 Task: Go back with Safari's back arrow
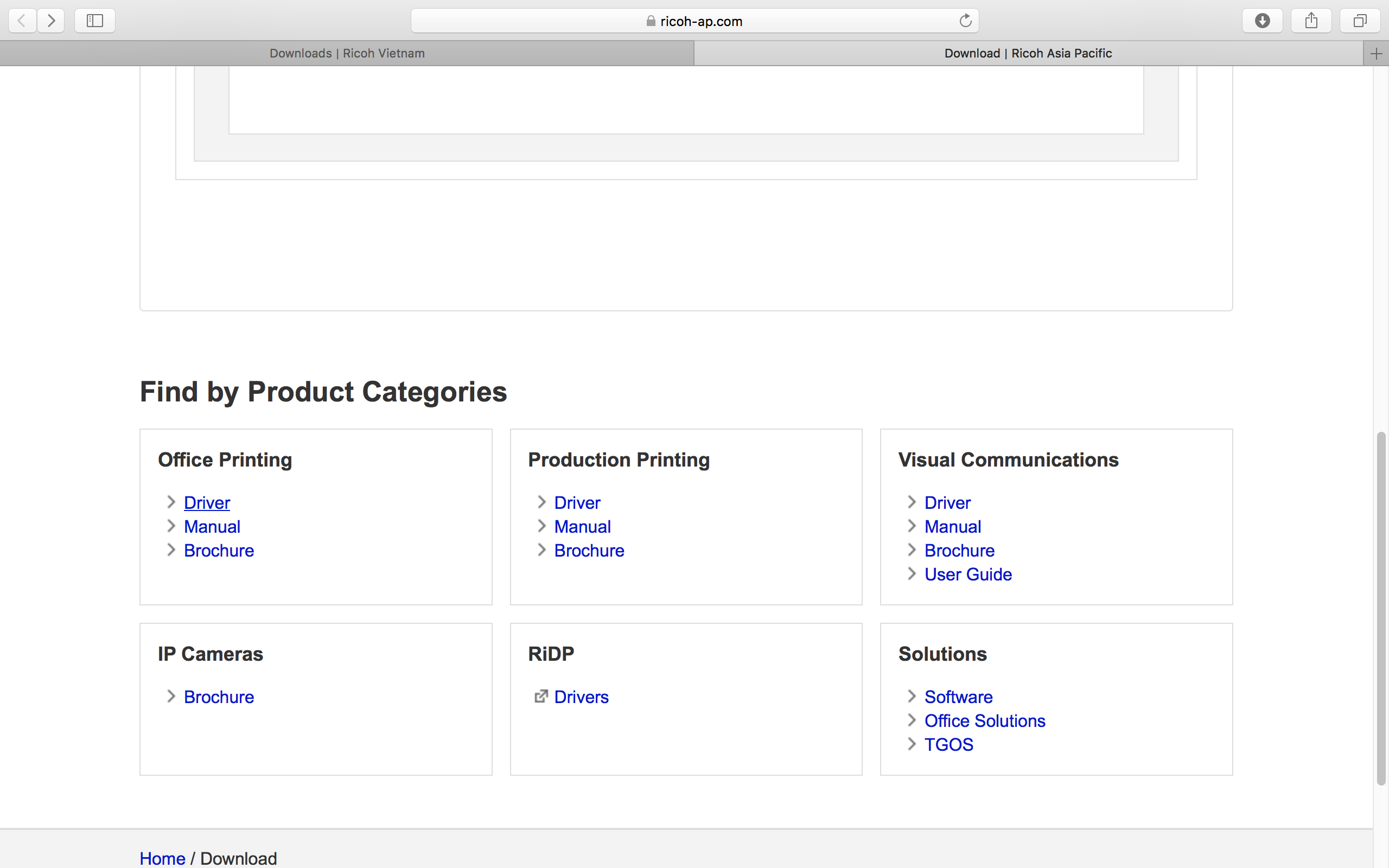(x=22, y=21)
